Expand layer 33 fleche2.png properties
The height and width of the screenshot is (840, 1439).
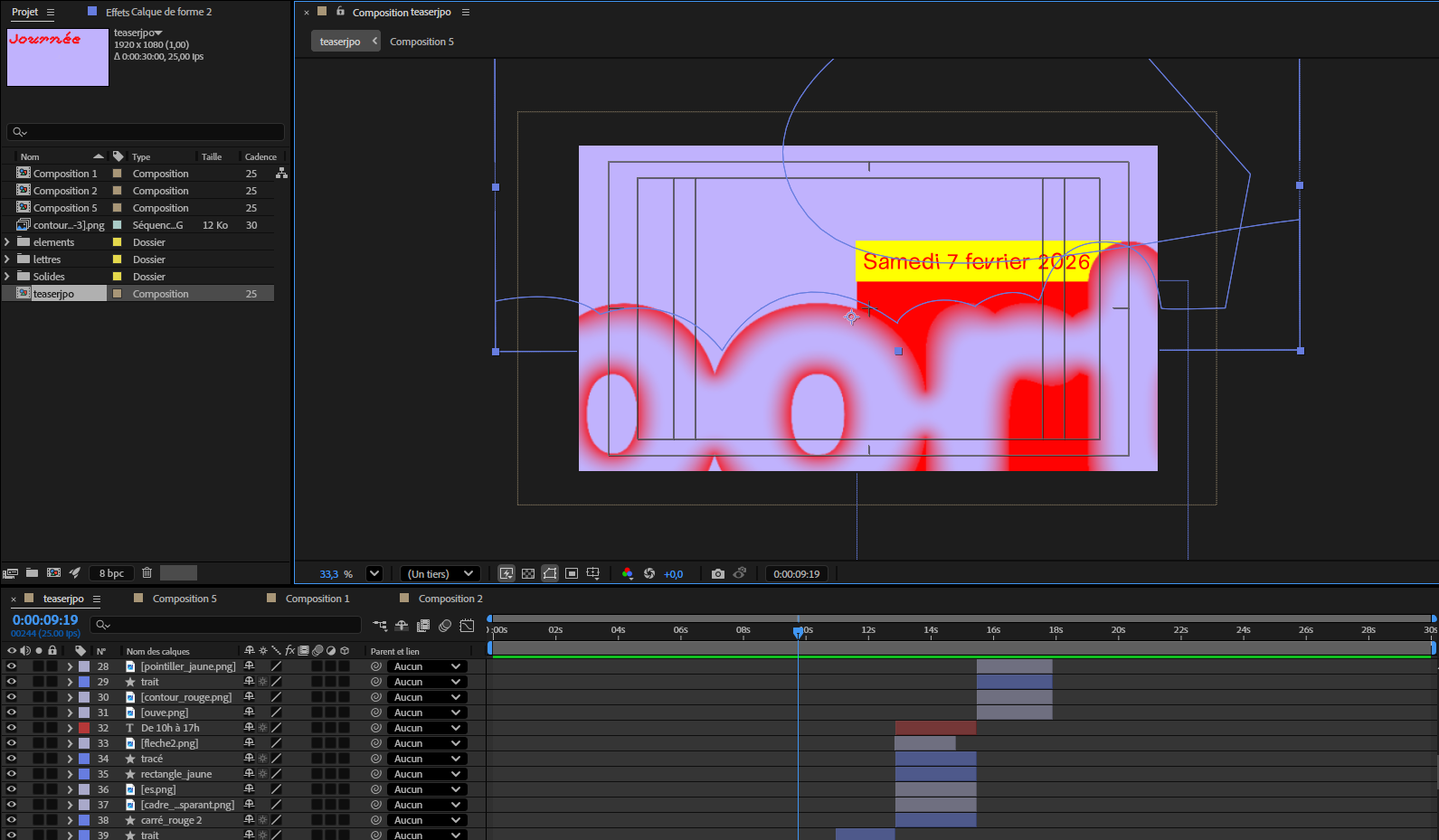point(70,743)
